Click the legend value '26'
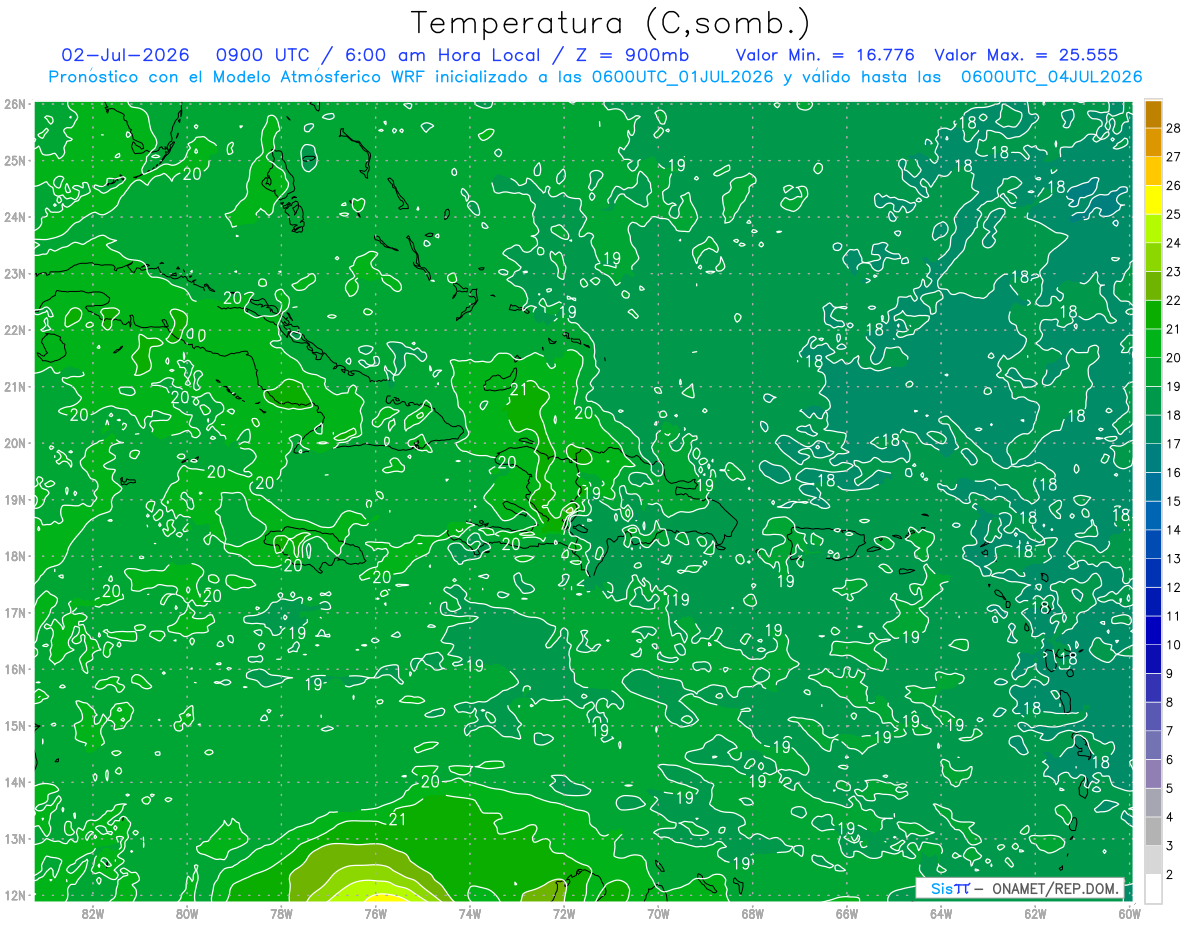This screenshot has width=1200, height=927. pyautogui.click(x=1173, y=185)
